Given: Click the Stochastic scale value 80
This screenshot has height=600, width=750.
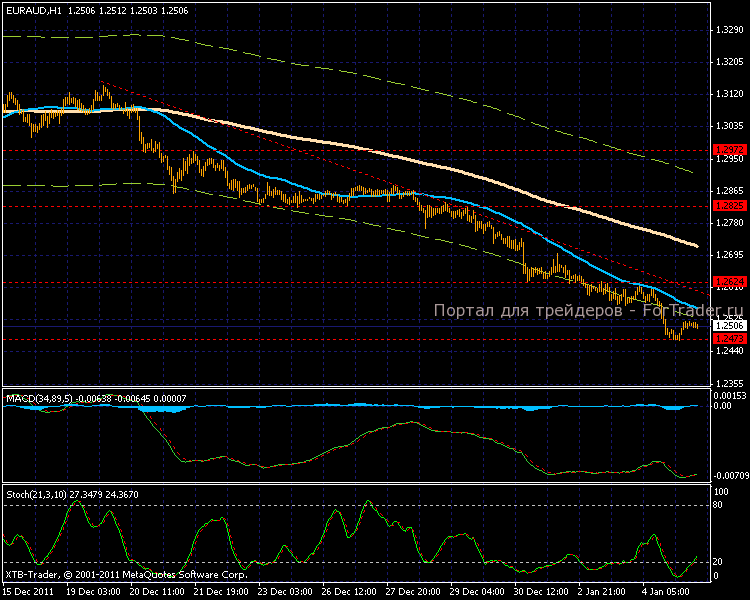Looking at the screenshot, I should tap(718, 506).
